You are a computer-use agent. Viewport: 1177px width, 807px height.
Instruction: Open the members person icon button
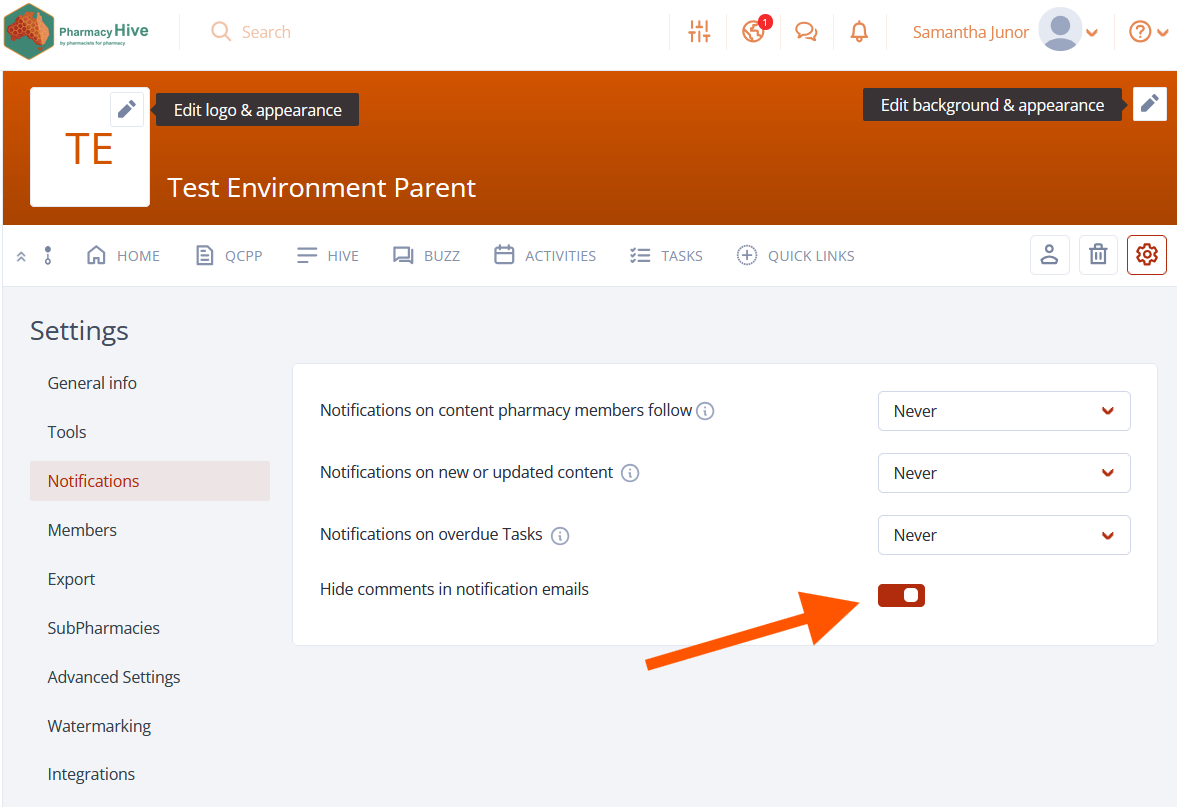[x=1049, y=255]
